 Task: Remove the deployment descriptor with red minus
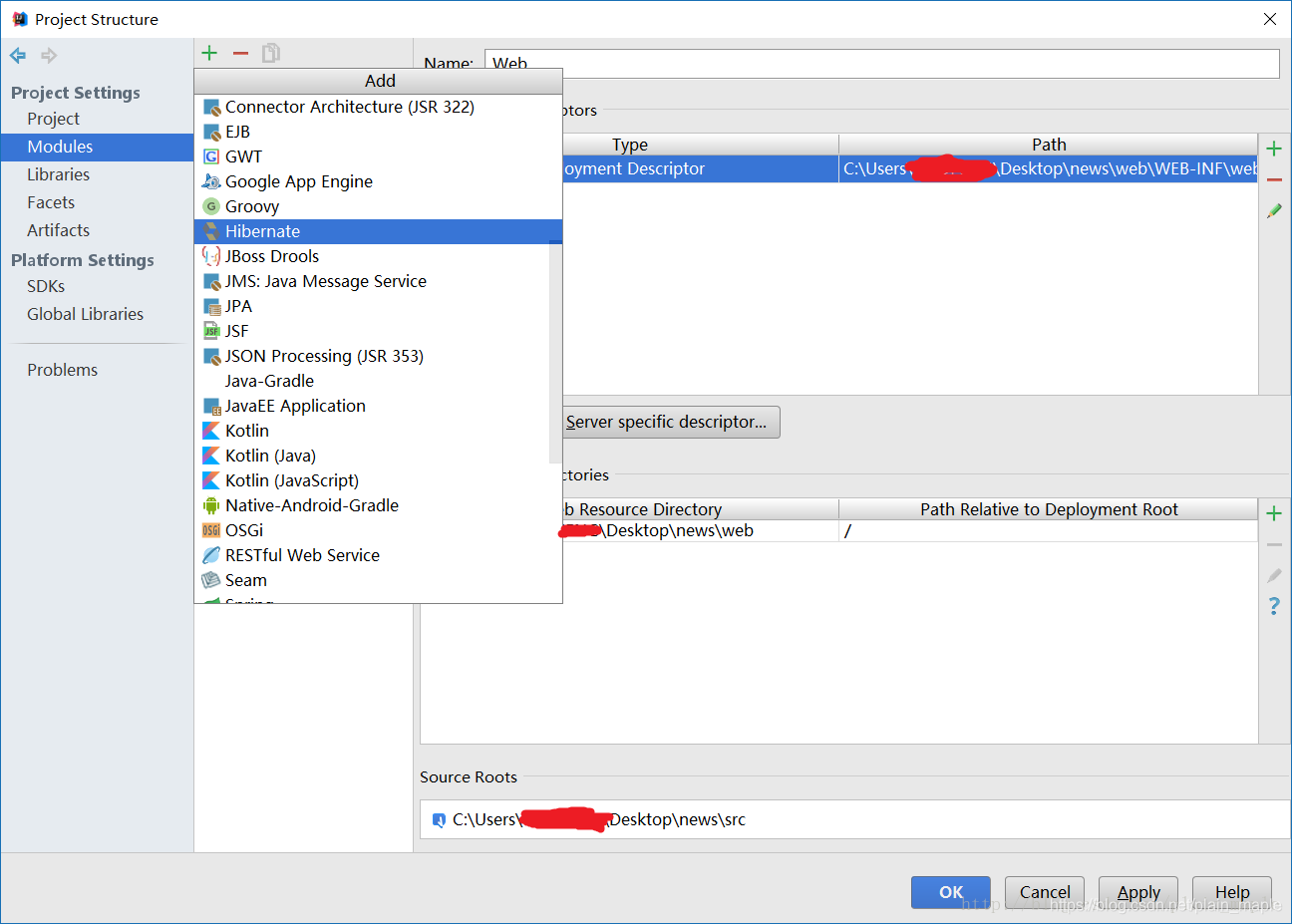[x=1274, y=179]
